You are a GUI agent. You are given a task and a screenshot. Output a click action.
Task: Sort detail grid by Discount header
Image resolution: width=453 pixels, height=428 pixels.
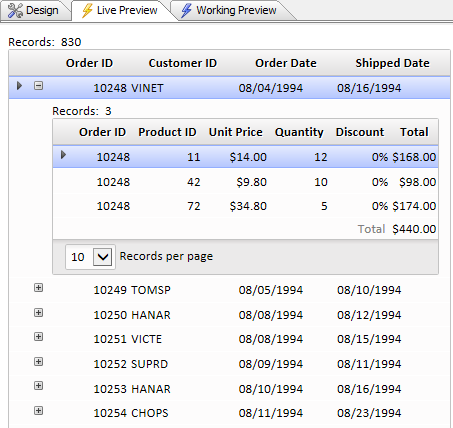360,132
